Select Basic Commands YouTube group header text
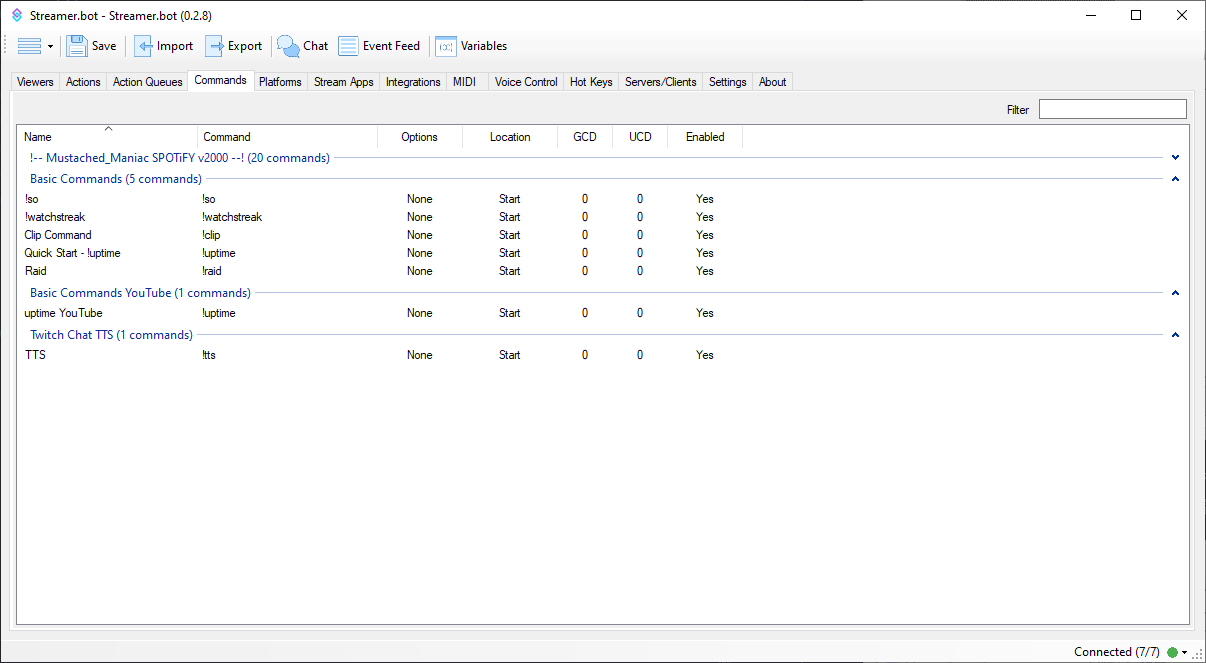 (x=140, y=293)
